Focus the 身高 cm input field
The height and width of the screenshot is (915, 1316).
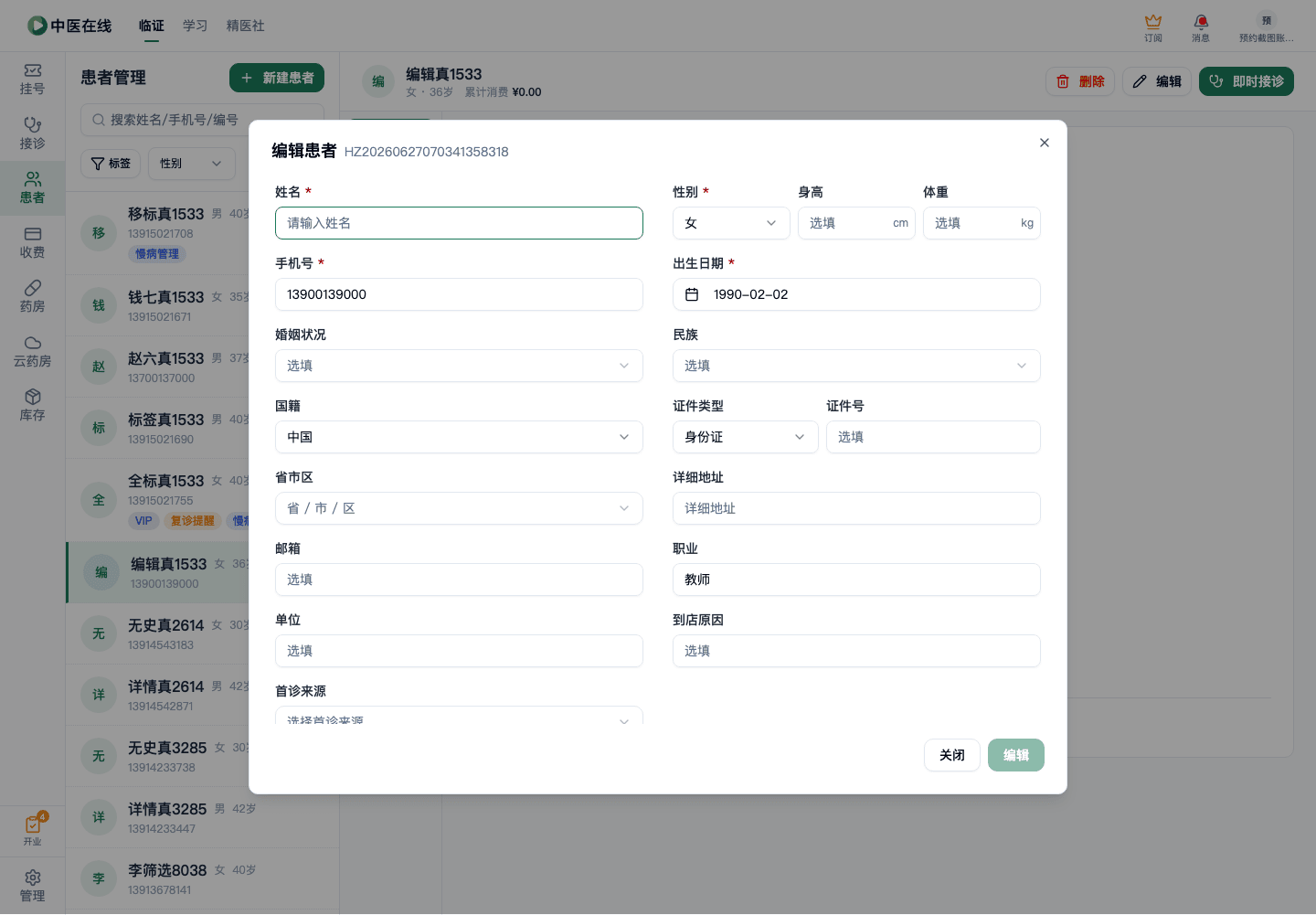click(x=856, y=223)
